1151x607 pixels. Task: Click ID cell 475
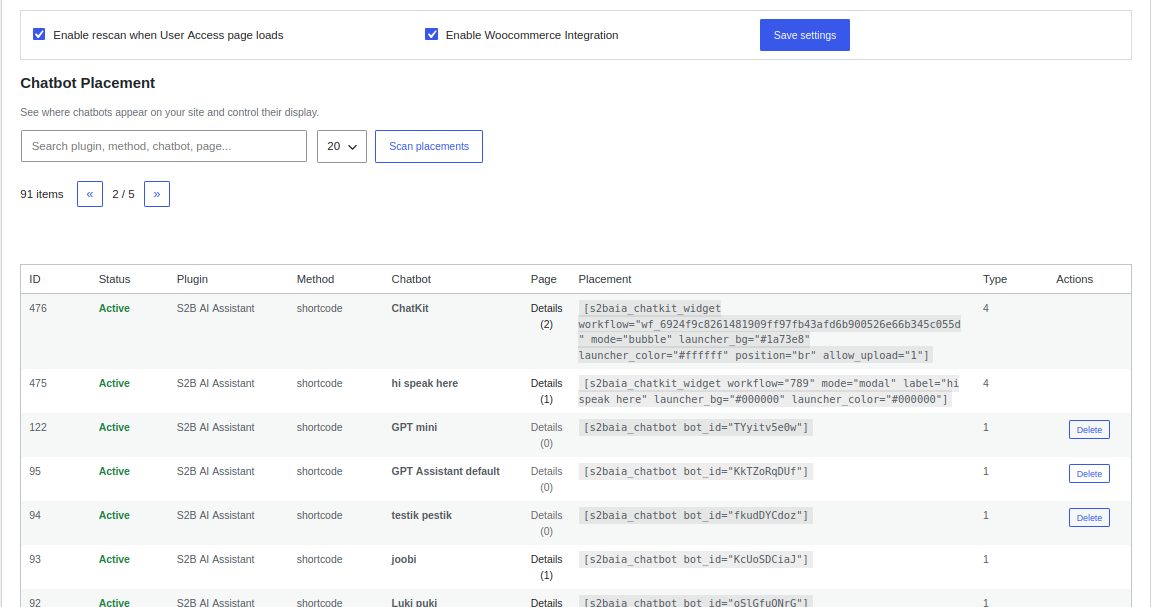[37, 383]
